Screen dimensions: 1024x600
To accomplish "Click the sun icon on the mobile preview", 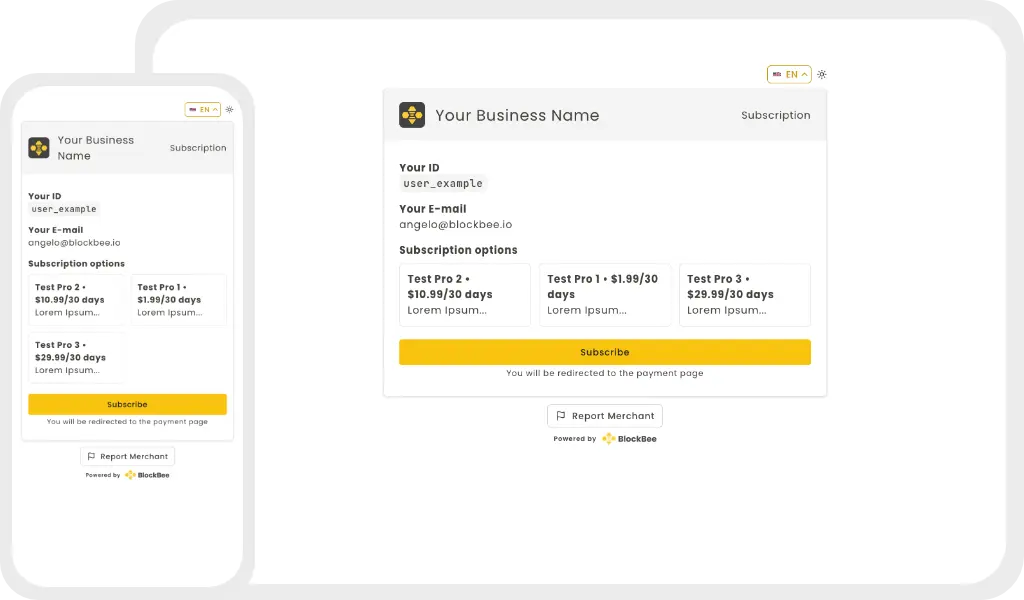I will coord(228,110).
